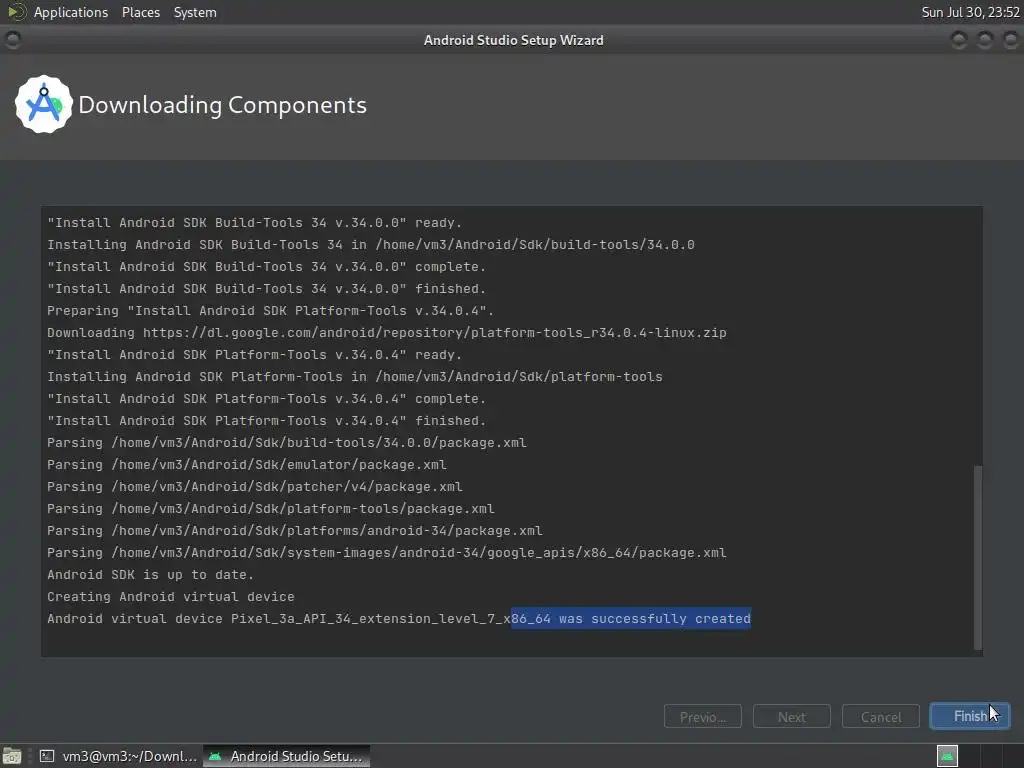Click the log panel vertical scrollbar
The height and width of the screenshot is (768, 1024).
point(978,557)
